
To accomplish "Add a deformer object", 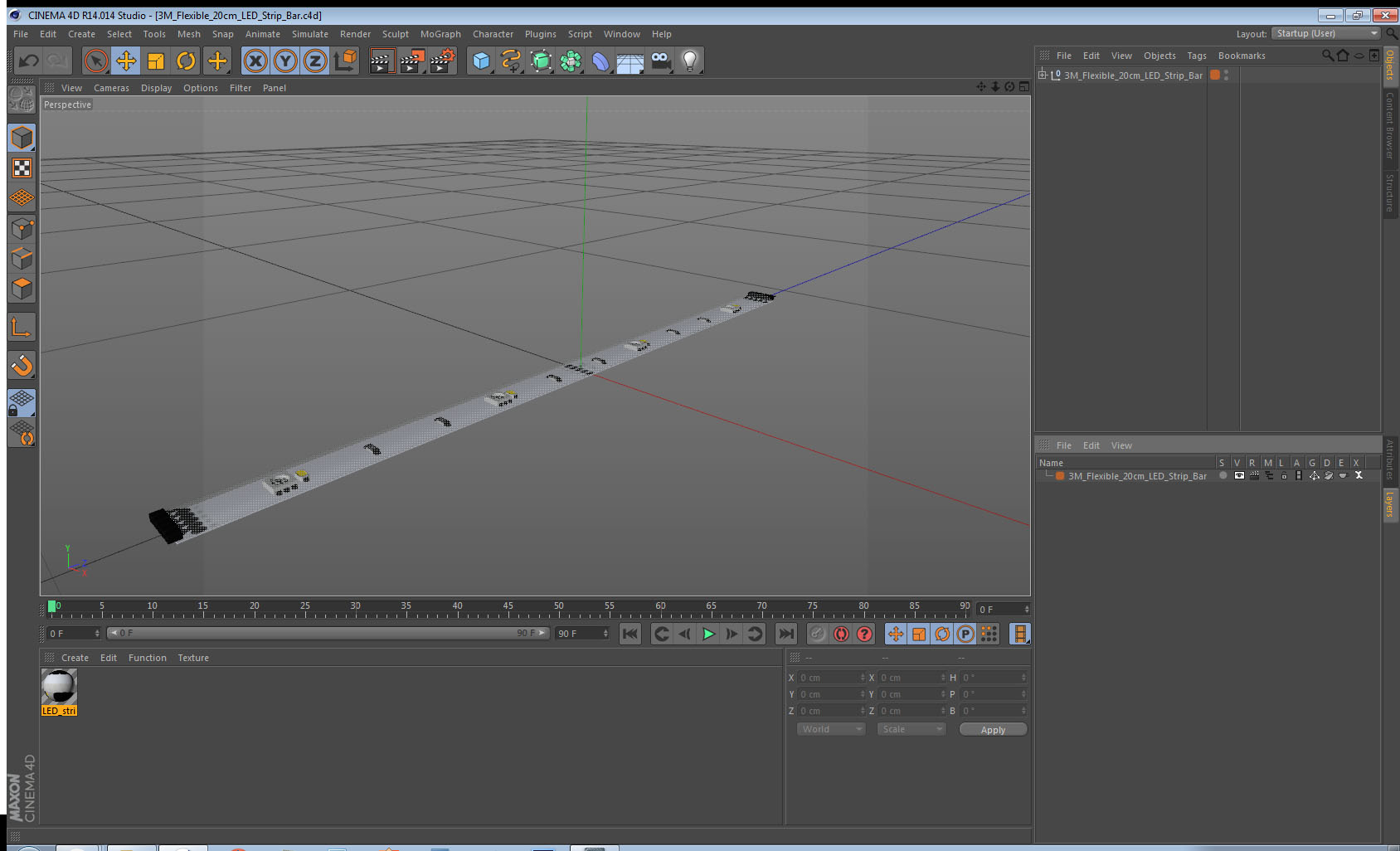I will pos(600,61).
